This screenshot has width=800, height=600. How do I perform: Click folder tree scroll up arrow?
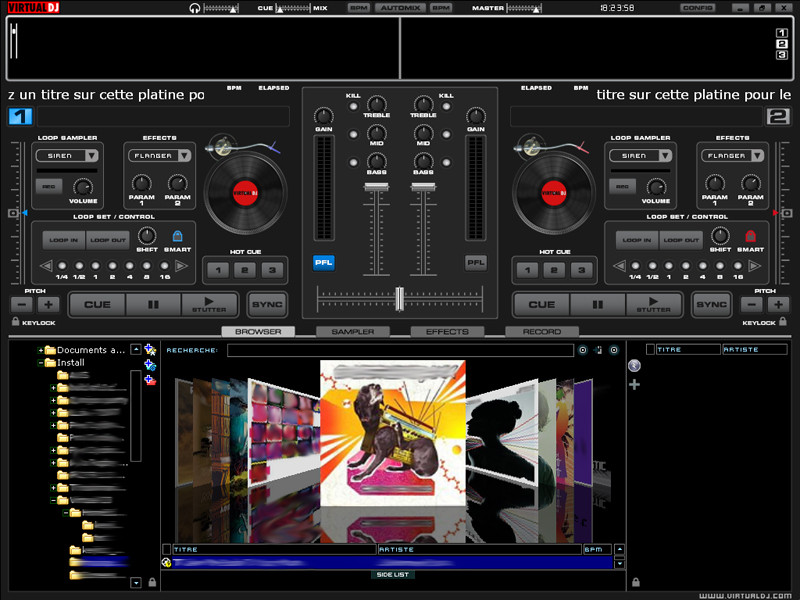click(136, 349)
